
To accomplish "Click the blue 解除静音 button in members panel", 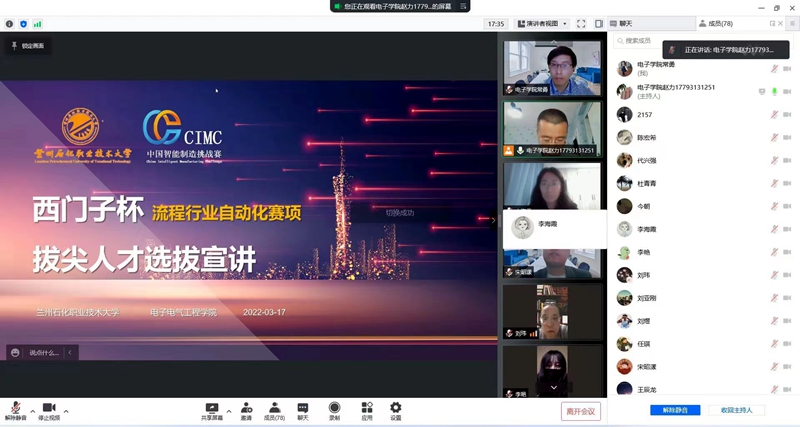I will pyautogui.click(x=675, y=410).
